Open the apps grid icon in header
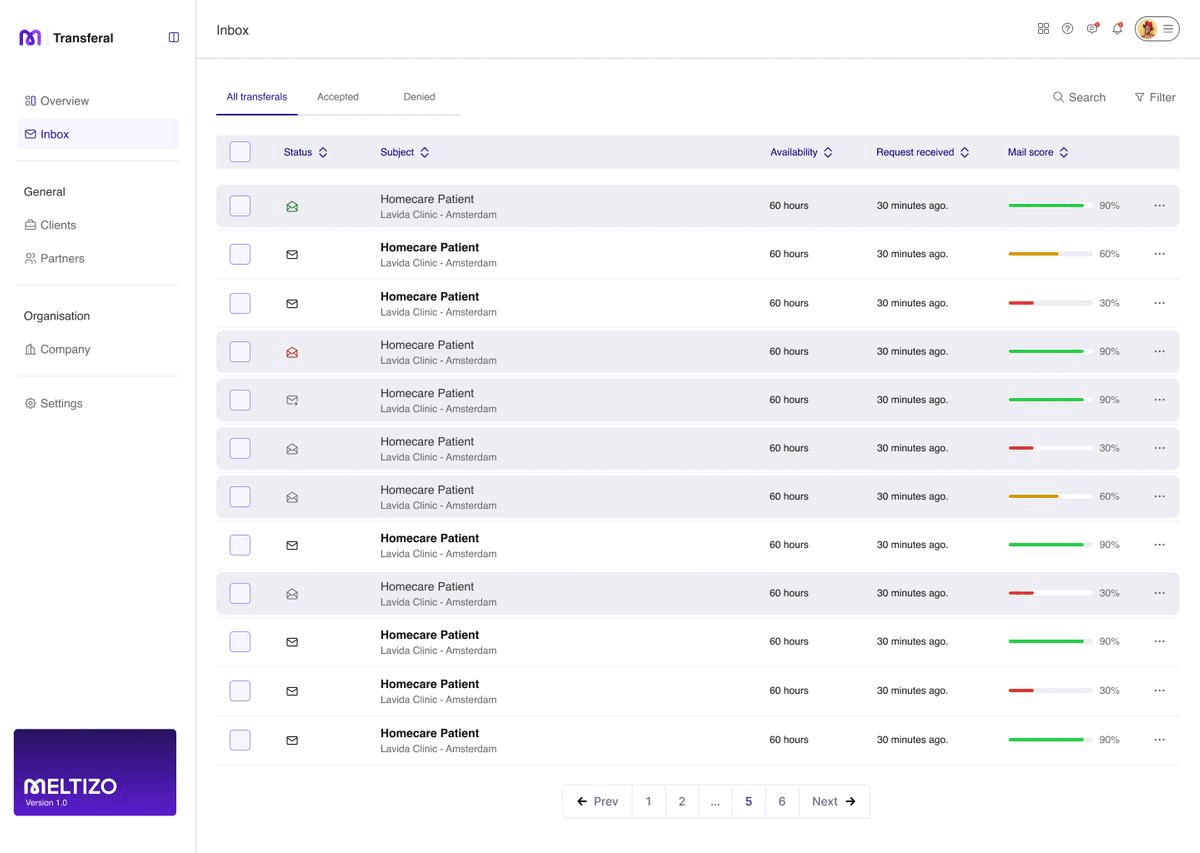 tap(1043, 29)
